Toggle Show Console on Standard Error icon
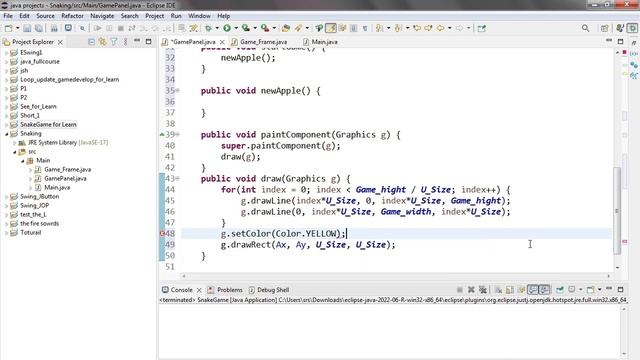The width and height of the screenshot is (640, 360). [544, 289]
